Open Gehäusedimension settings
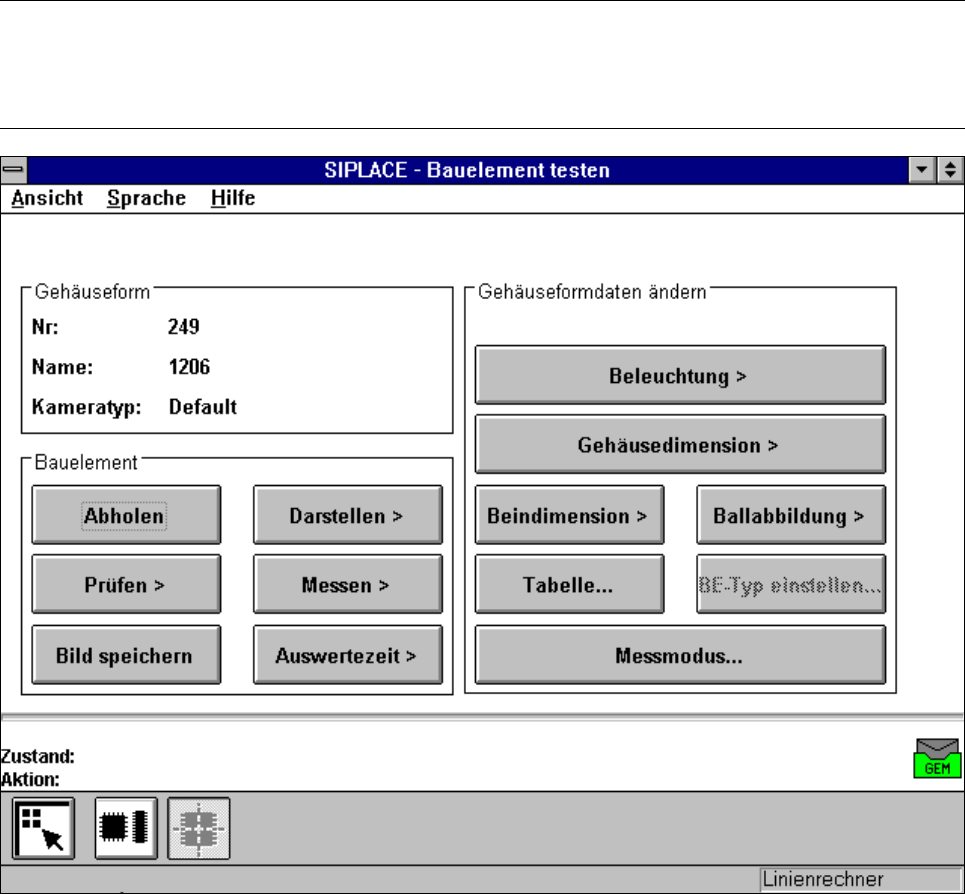Viewport: 965px width, 894px height. click(679, 445)
